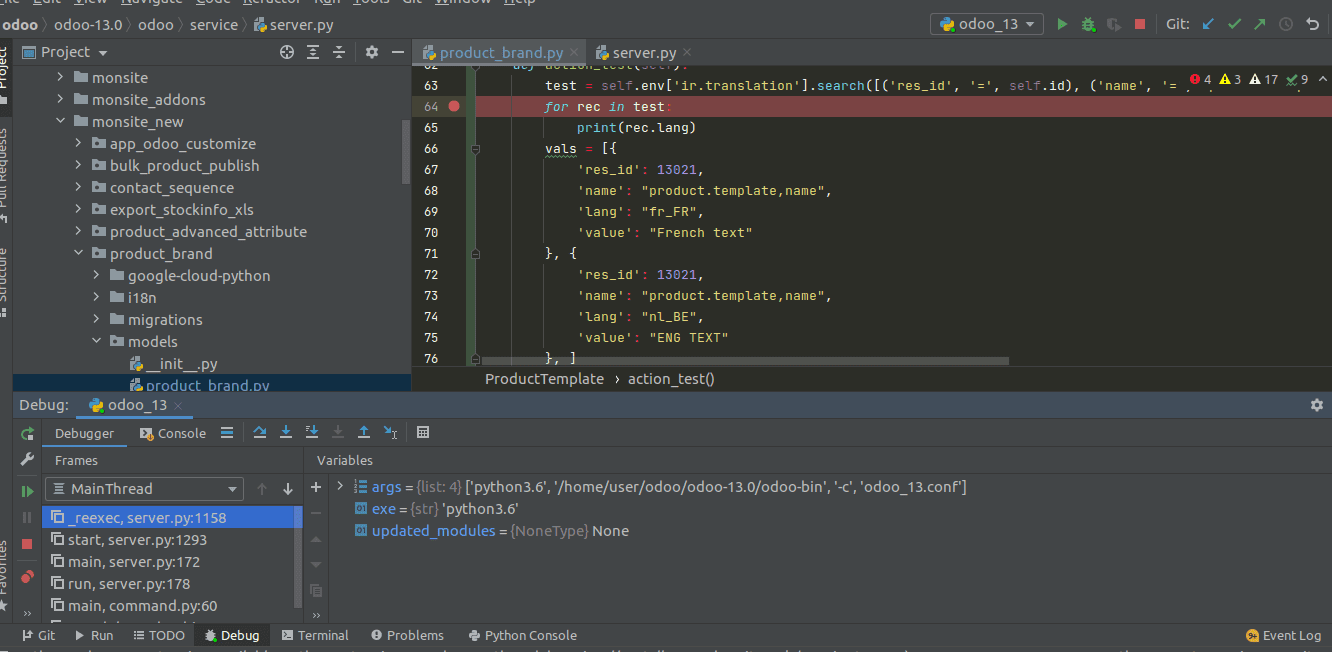The height and width of the screenshot is (652, 1332).
Task: Toggle code fold marker at line 66
Action: click(x=476, y=149)
